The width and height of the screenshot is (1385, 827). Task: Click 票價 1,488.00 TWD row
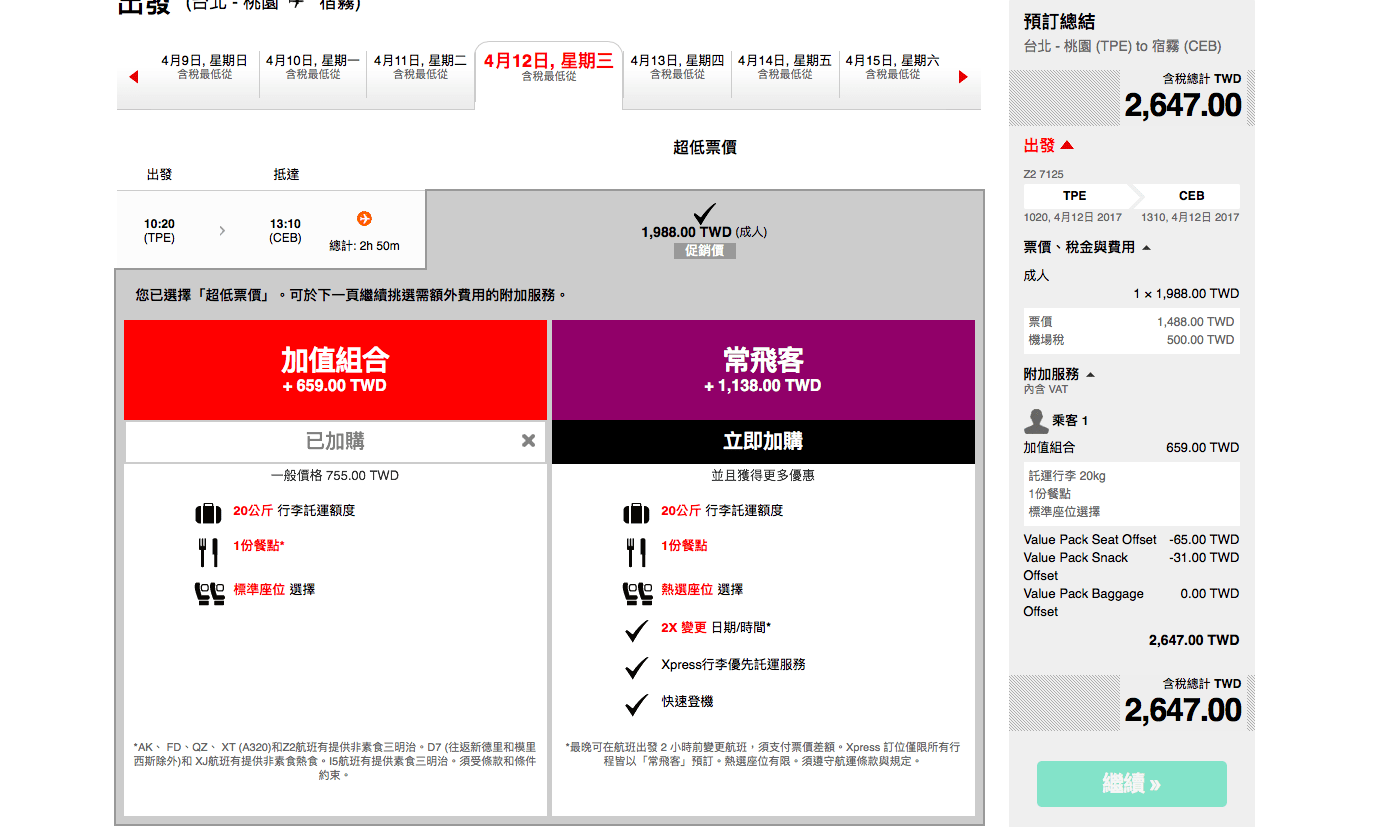point(1131,322)
